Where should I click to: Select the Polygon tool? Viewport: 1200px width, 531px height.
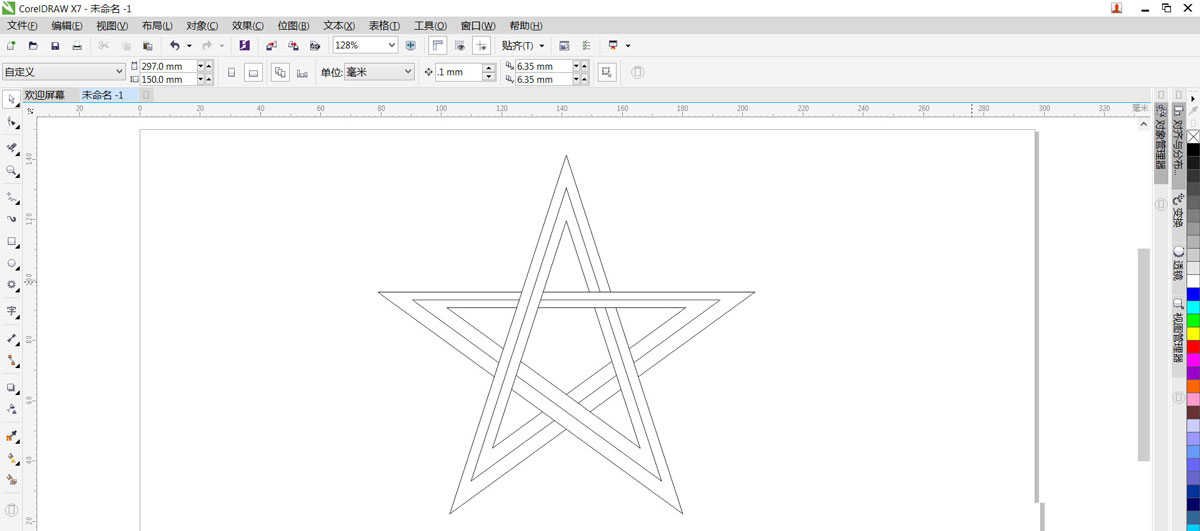tap(12, 285)
